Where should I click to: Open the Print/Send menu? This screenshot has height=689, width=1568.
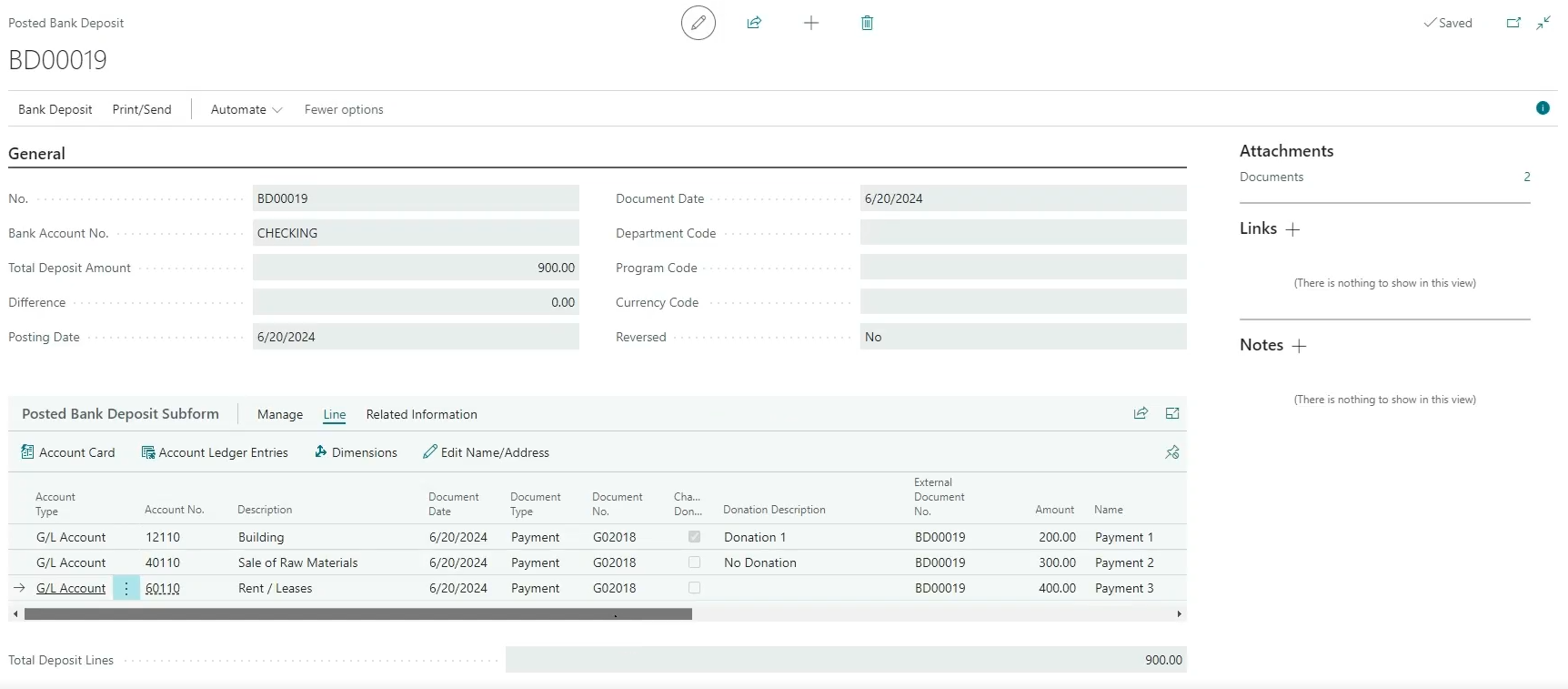[x=142, y=109]
